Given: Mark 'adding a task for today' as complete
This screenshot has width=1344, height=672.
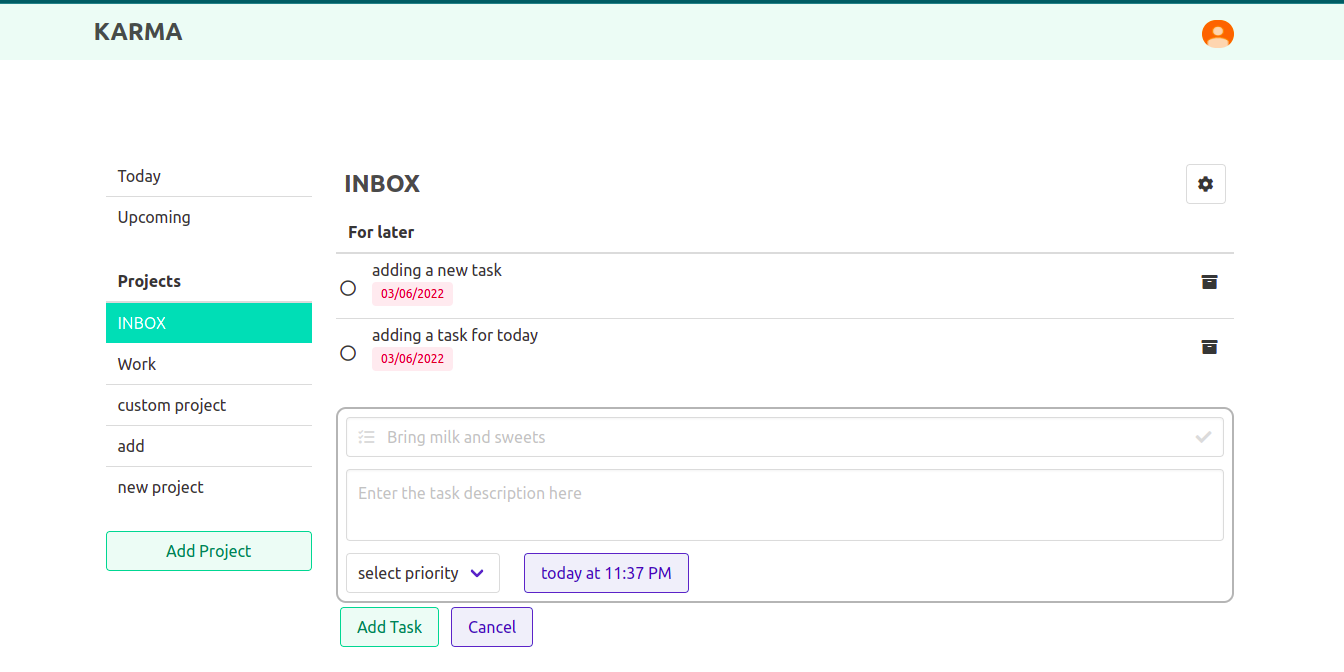Looking at the screenshot, I should [348, 353].
